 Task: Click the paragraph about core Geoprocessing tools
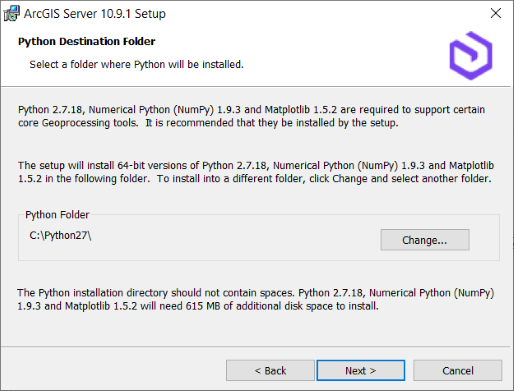click(x=251, y=116)
